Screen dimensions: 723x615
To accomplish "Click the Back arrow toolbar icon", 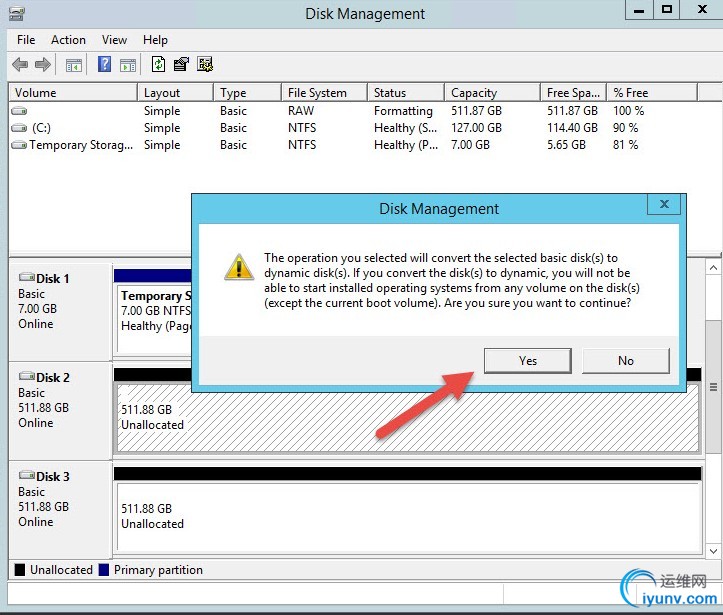I will (20, 65).
